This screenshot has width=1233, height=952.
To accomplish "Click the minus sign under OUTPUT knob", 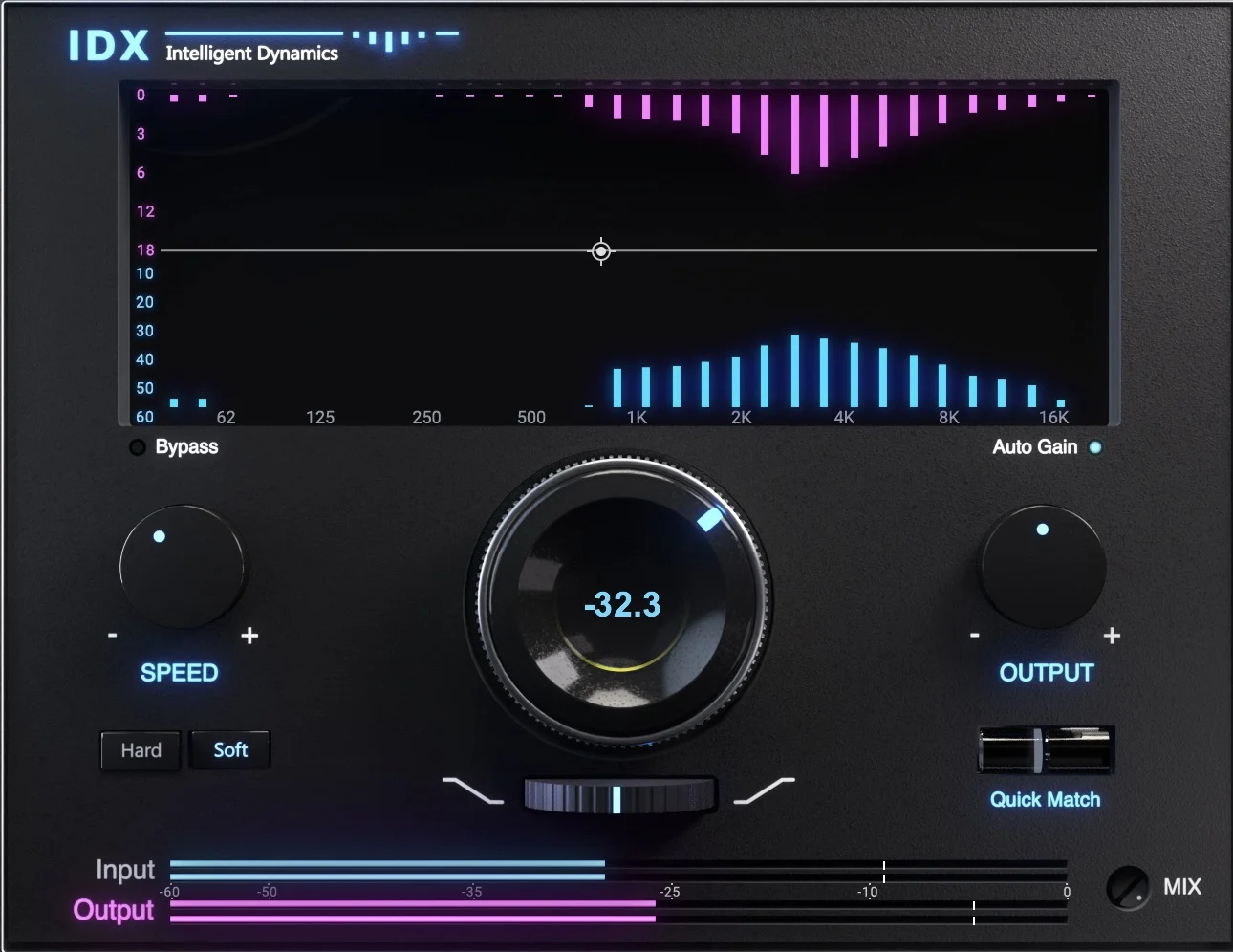I will pyautogui.click(x=975, y=636).
